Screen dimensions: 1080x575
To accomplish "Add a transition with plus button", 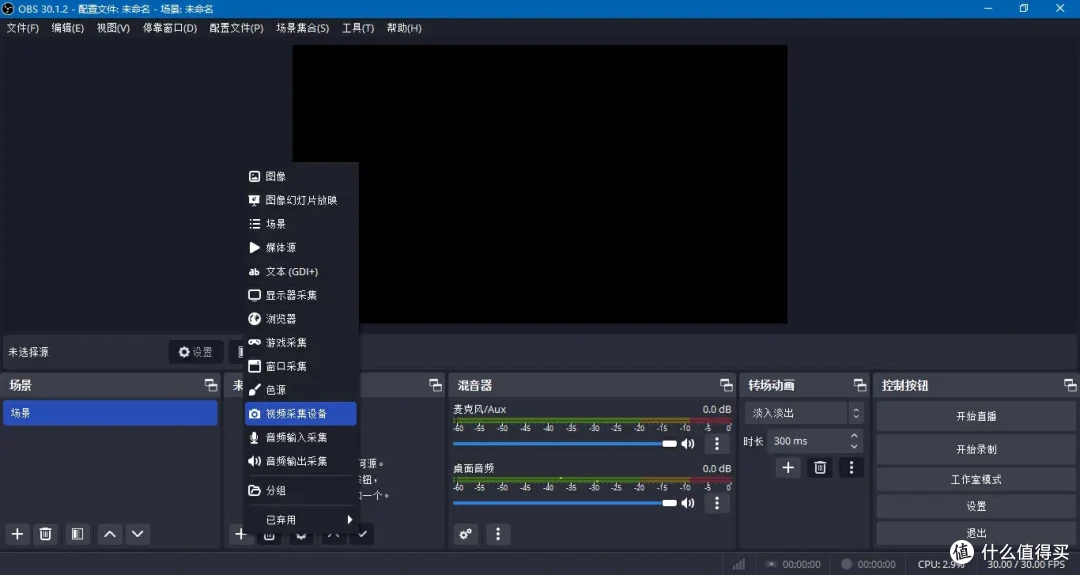I will pos(788,468).
